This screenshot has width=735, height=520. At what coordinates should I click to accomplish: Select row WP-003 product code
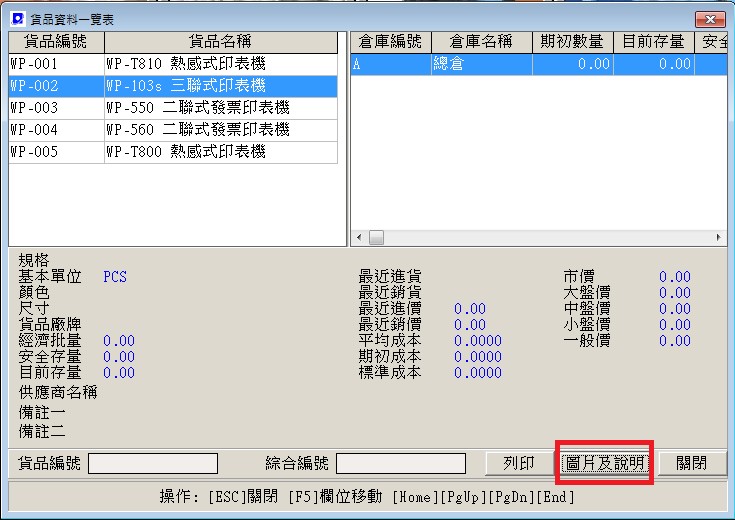pyautogui.click(x=56, y=108)
